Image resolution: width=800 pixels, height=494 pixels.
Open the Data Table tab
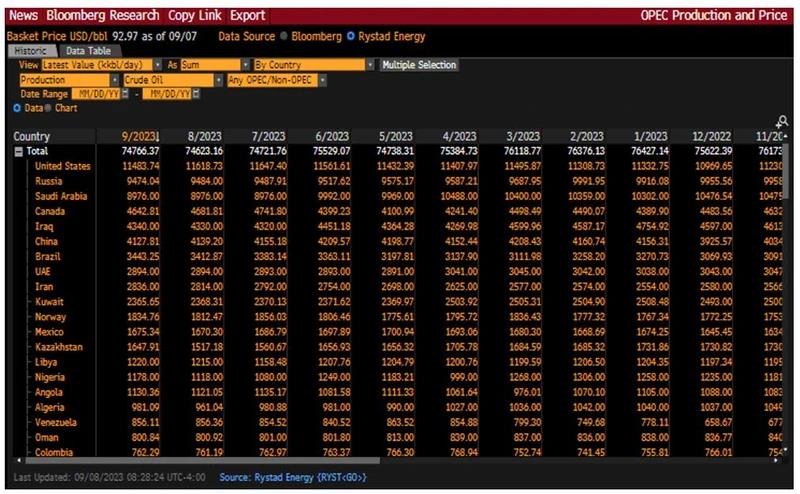pos(87,50)
